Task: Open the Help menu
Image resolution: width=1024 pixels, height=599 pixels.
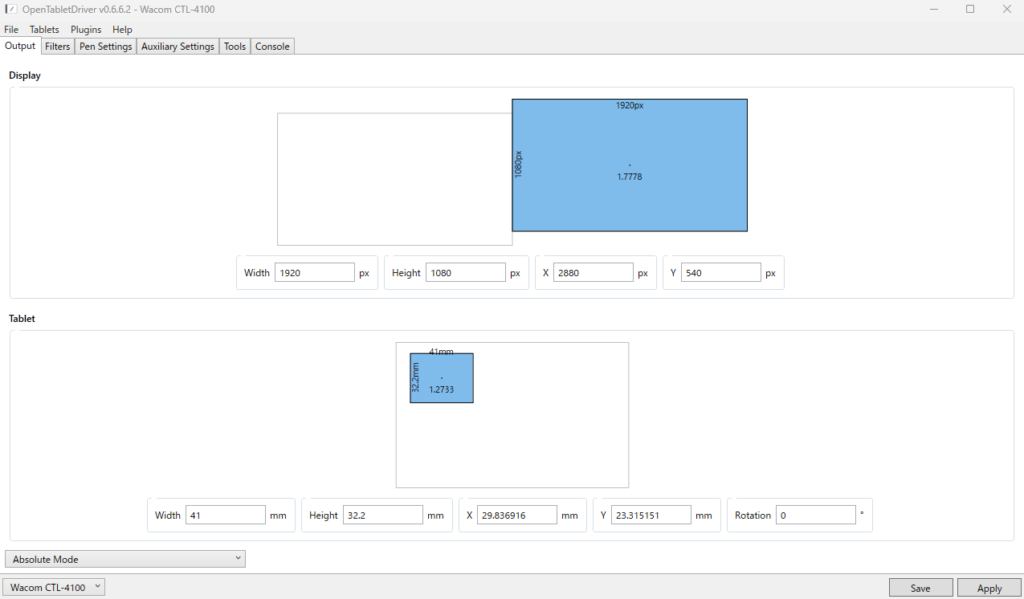Action: pyautogui.click(x=122, y=30)
